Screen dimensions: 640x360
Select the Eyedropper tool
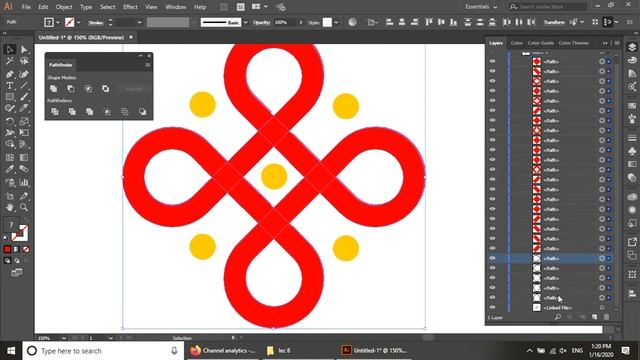tap(9, 169)
